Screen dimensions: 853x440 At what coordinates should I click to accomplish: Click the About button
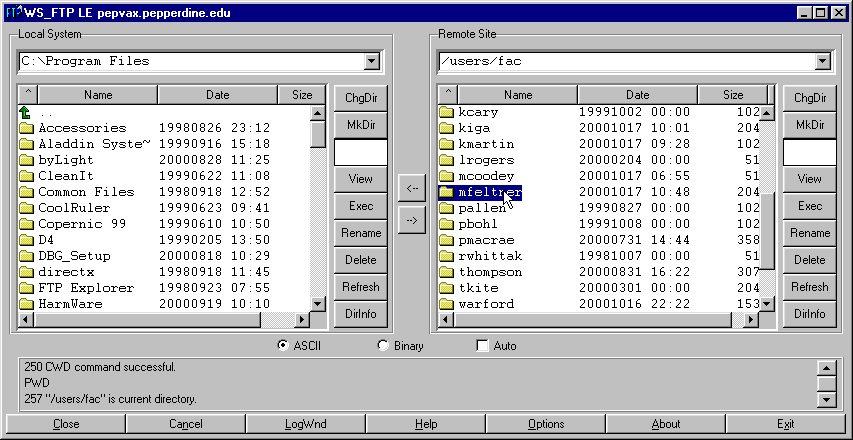pyautogui.click(x=666, y=424)
